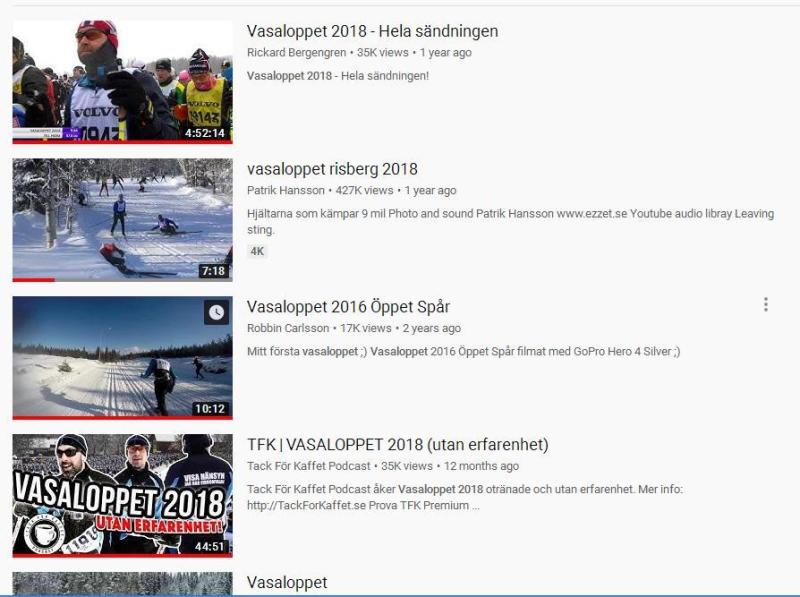Click title TFK | VASALOPPET 2018 (utan erfarenhet)
800x597 pixels.
pyautogui.click(x=397, y=444)
